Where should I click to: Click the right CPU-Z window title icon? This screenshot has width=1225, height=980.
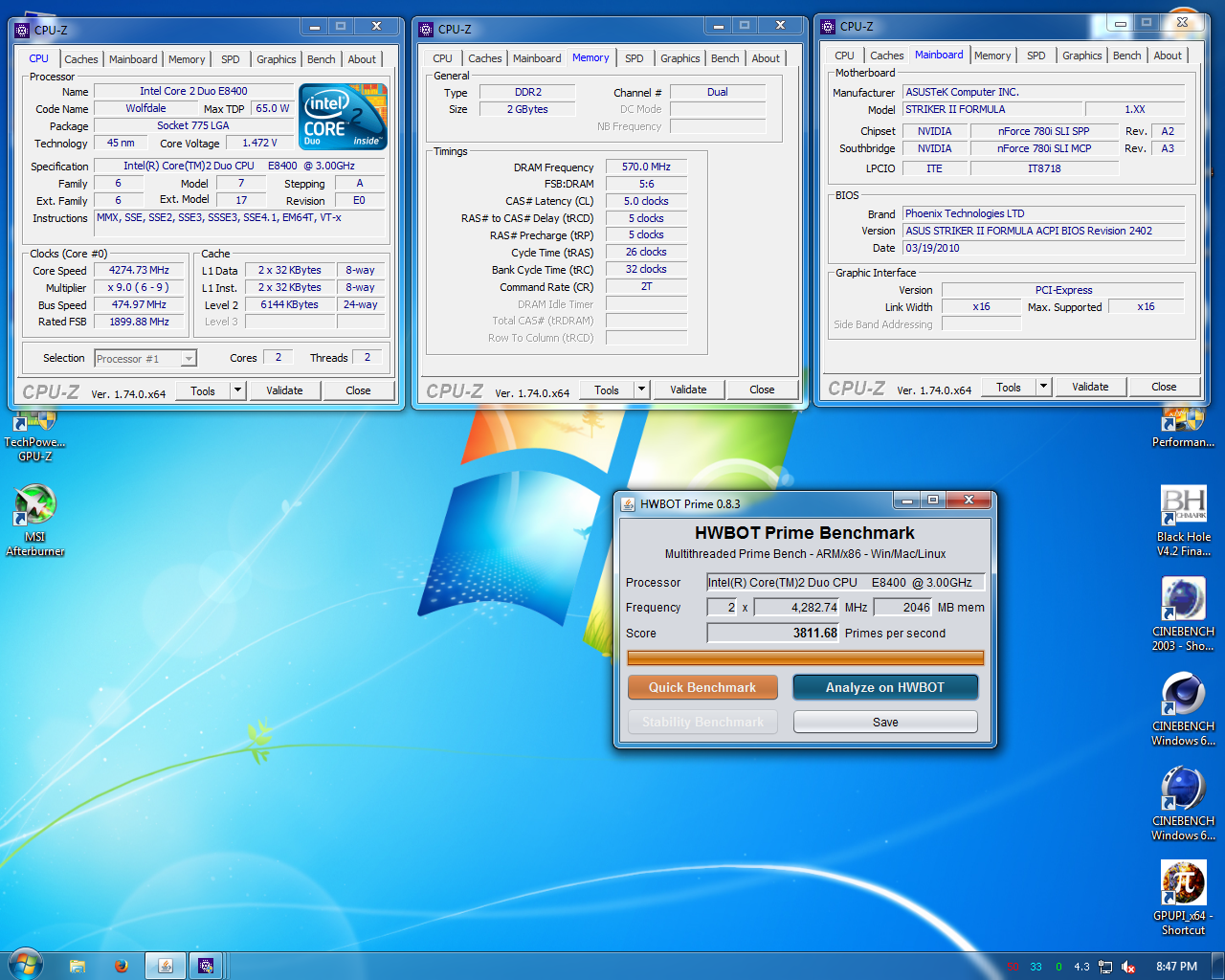pos(829,27)
